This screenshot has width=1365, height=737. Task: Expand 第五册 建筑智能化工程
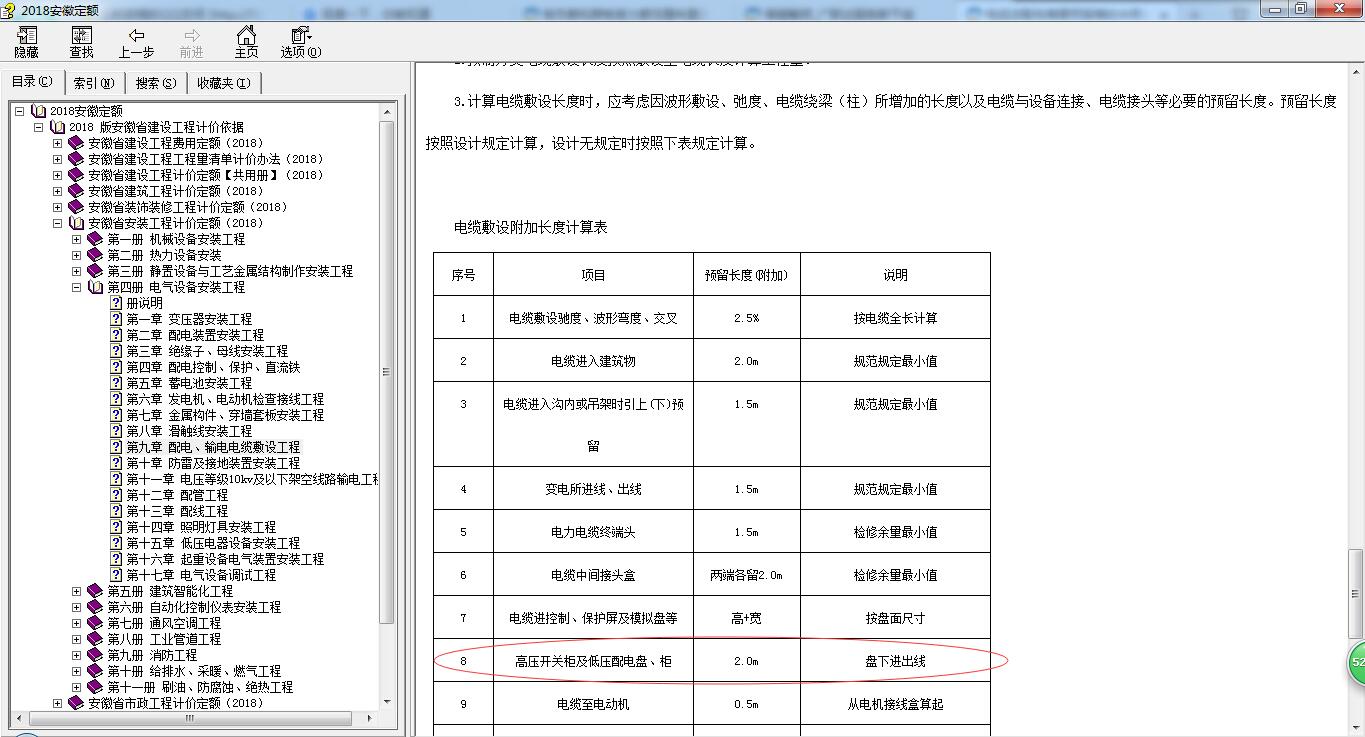76,591
